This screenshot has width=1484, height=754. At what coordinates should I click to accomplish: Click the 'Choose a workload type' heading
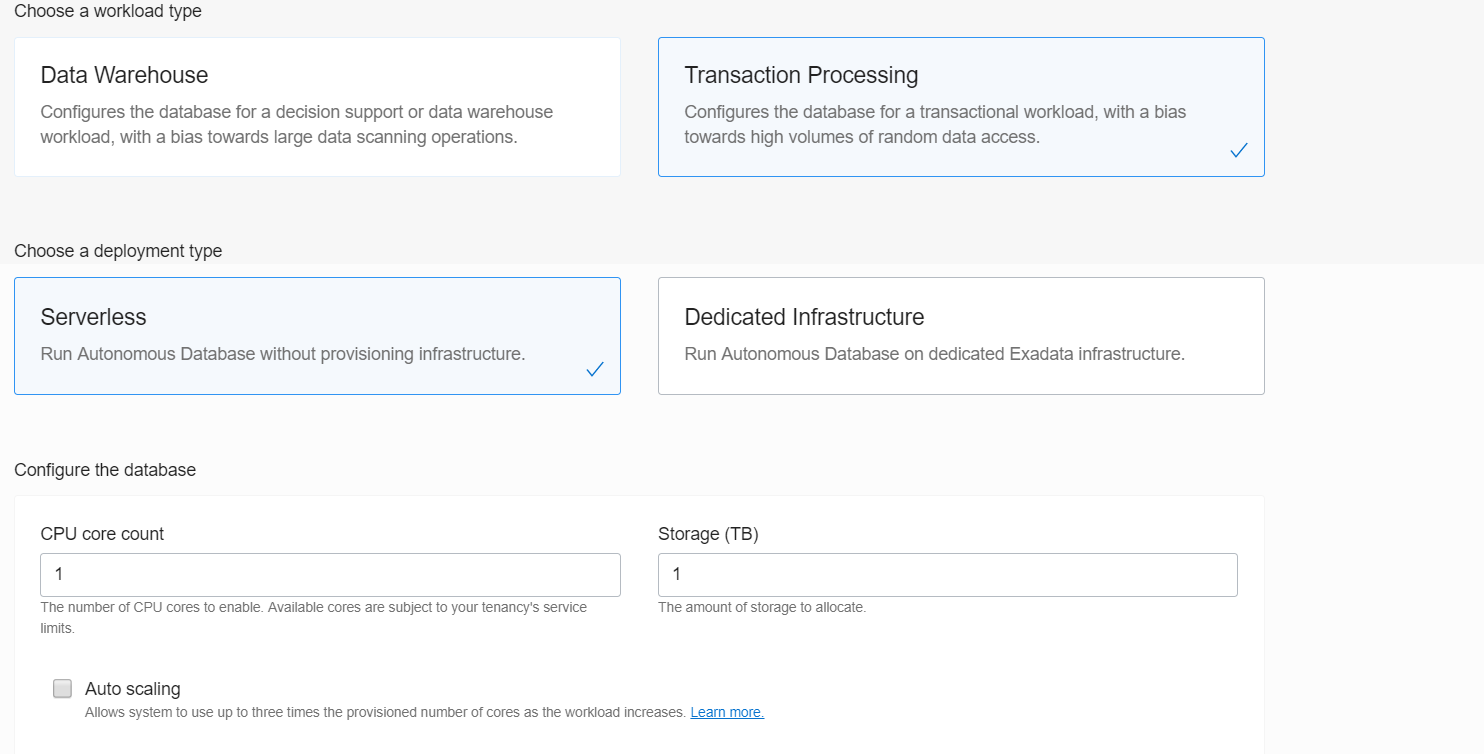tap(108, 12)
